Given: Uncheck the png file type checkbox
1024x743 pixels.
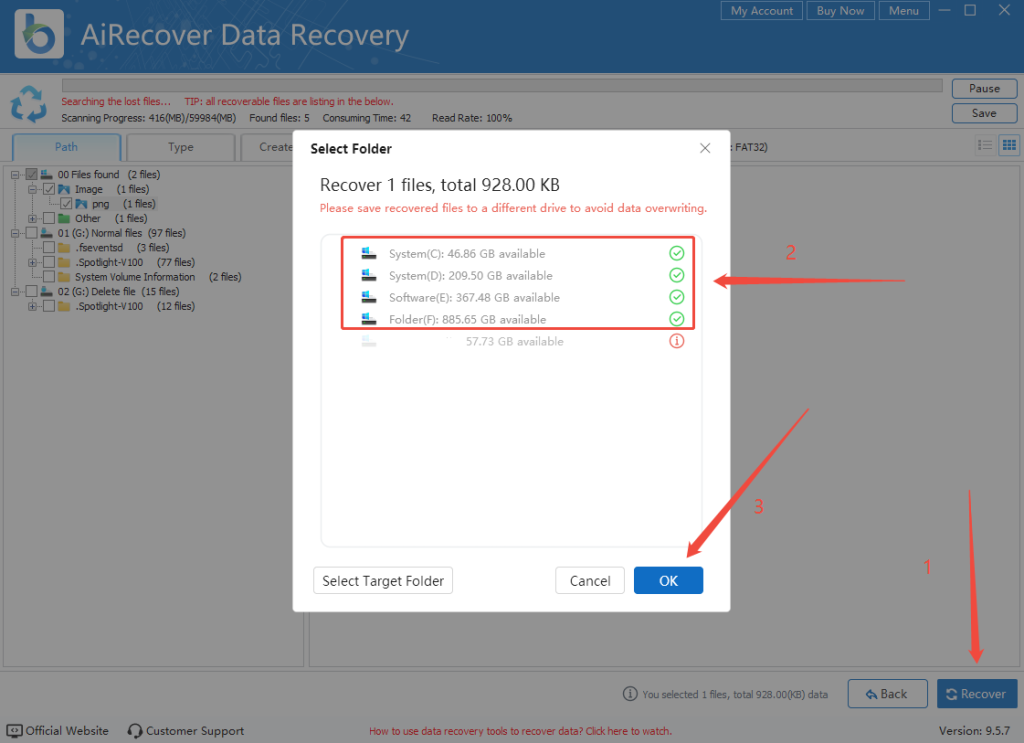Looking at the screenshot, I should (66, 204).
